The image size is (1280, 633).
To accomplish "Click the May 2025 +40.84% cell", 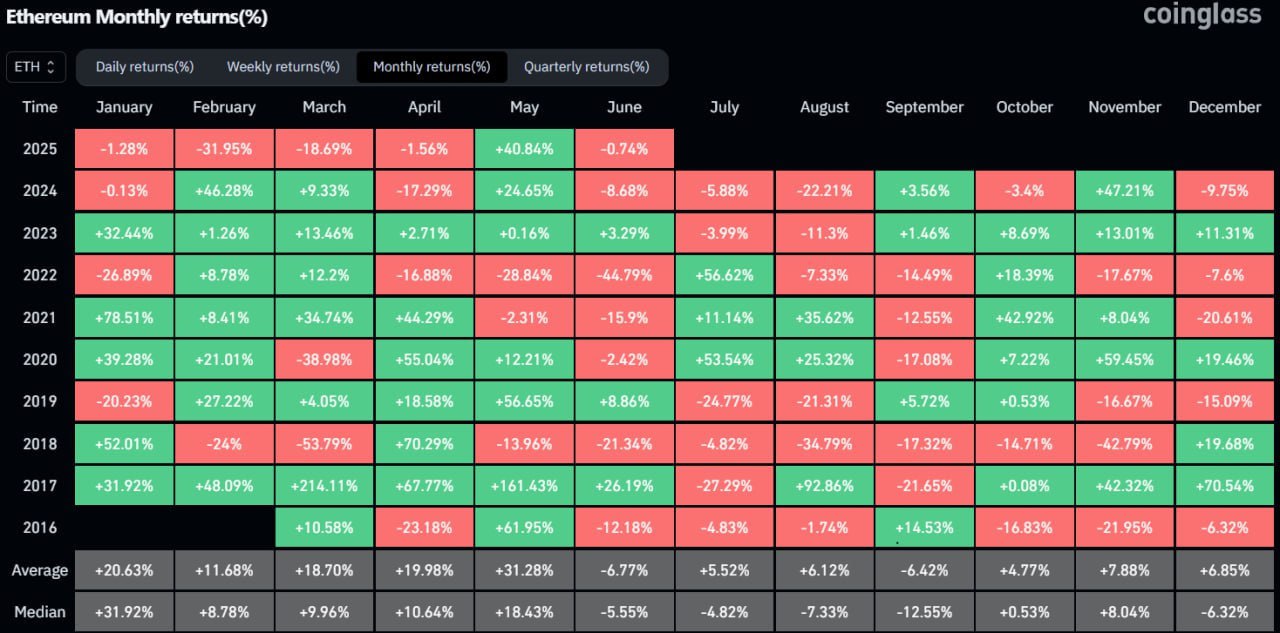I will tap(524, 149).
